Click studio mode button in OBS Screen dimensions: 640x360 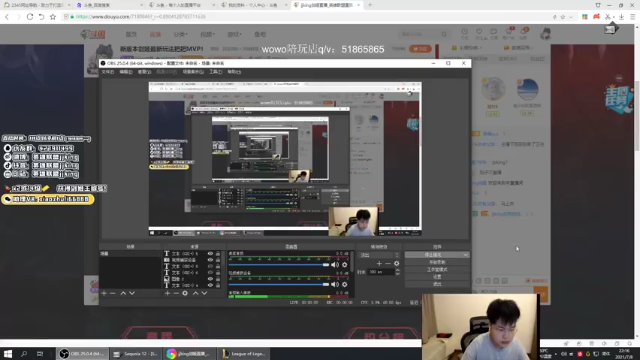click(437, 269)
